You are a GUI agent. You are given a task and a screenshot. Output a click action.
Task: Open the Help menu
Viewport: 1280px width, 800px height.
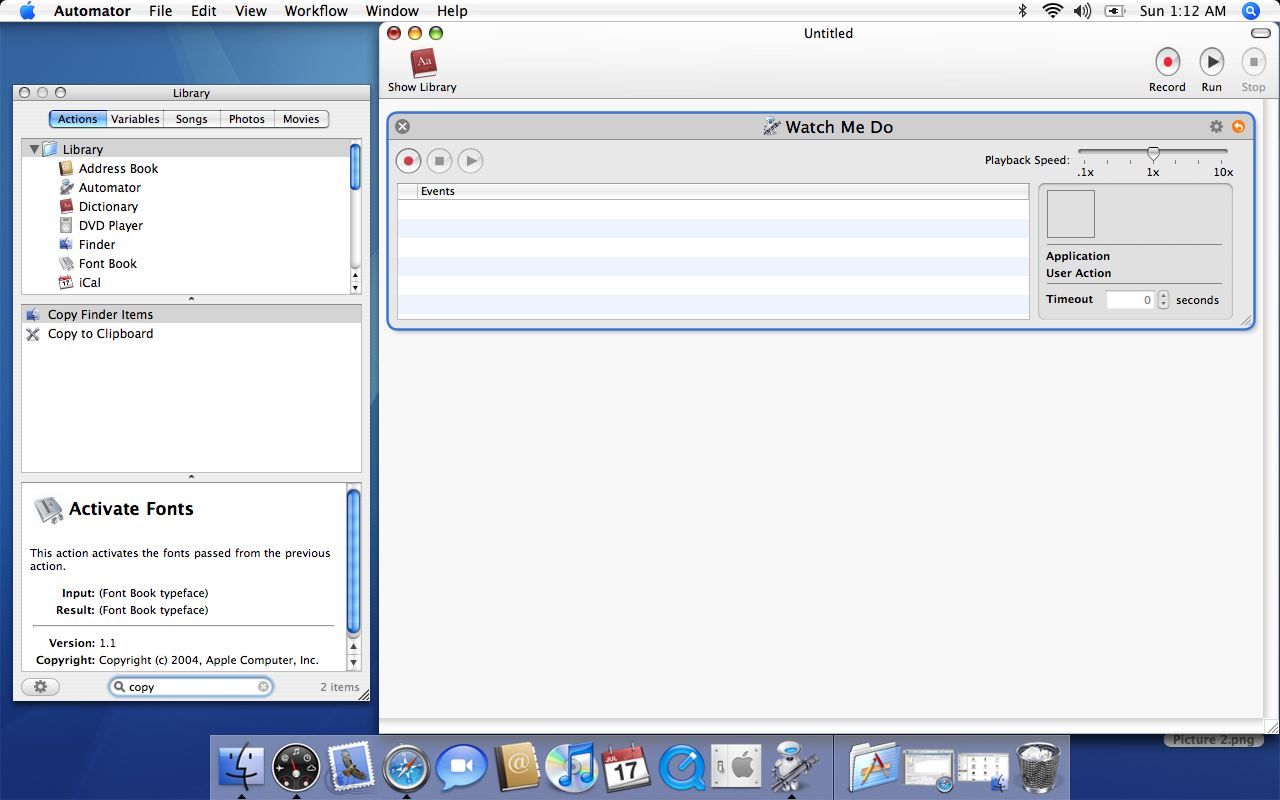pos(452,11)
